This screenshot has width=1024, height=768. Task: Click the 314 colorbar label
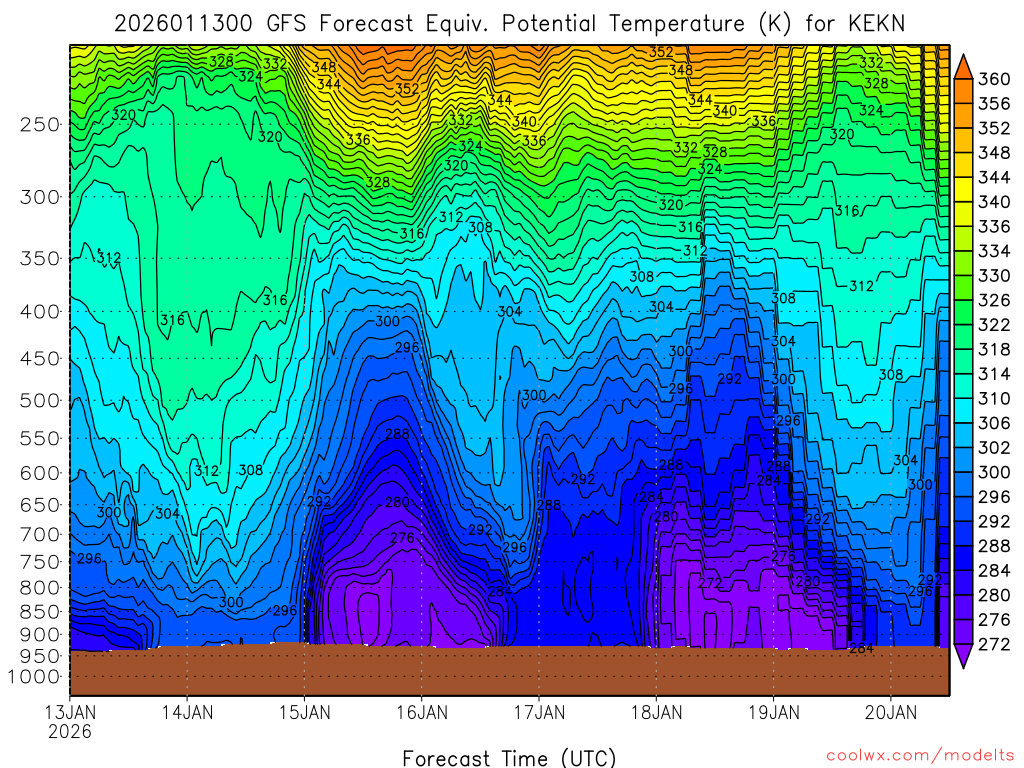[x=994, y=374]
